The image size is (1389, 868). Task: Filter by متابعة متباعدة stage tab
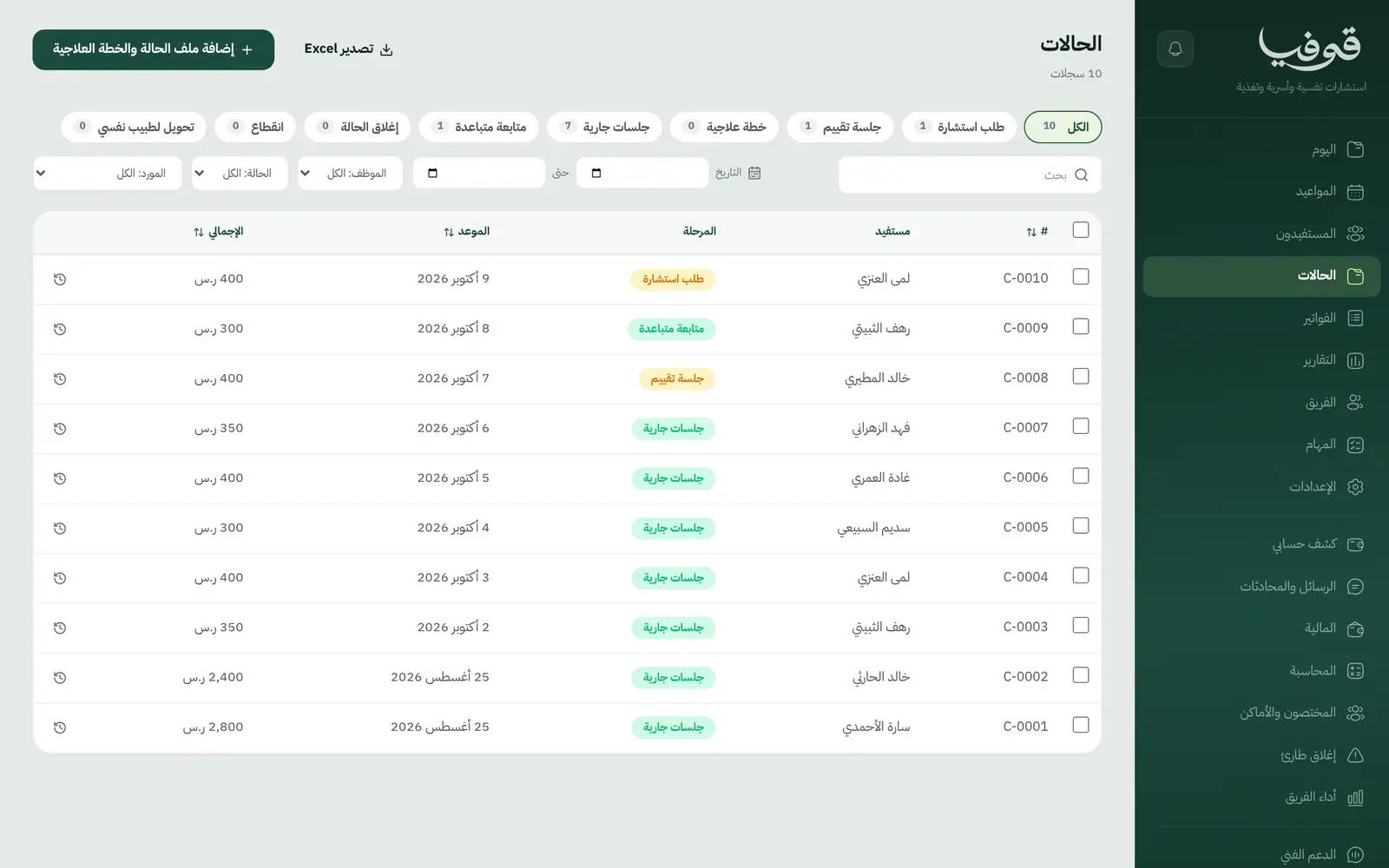pyautogui.click(x=479, y=127)
